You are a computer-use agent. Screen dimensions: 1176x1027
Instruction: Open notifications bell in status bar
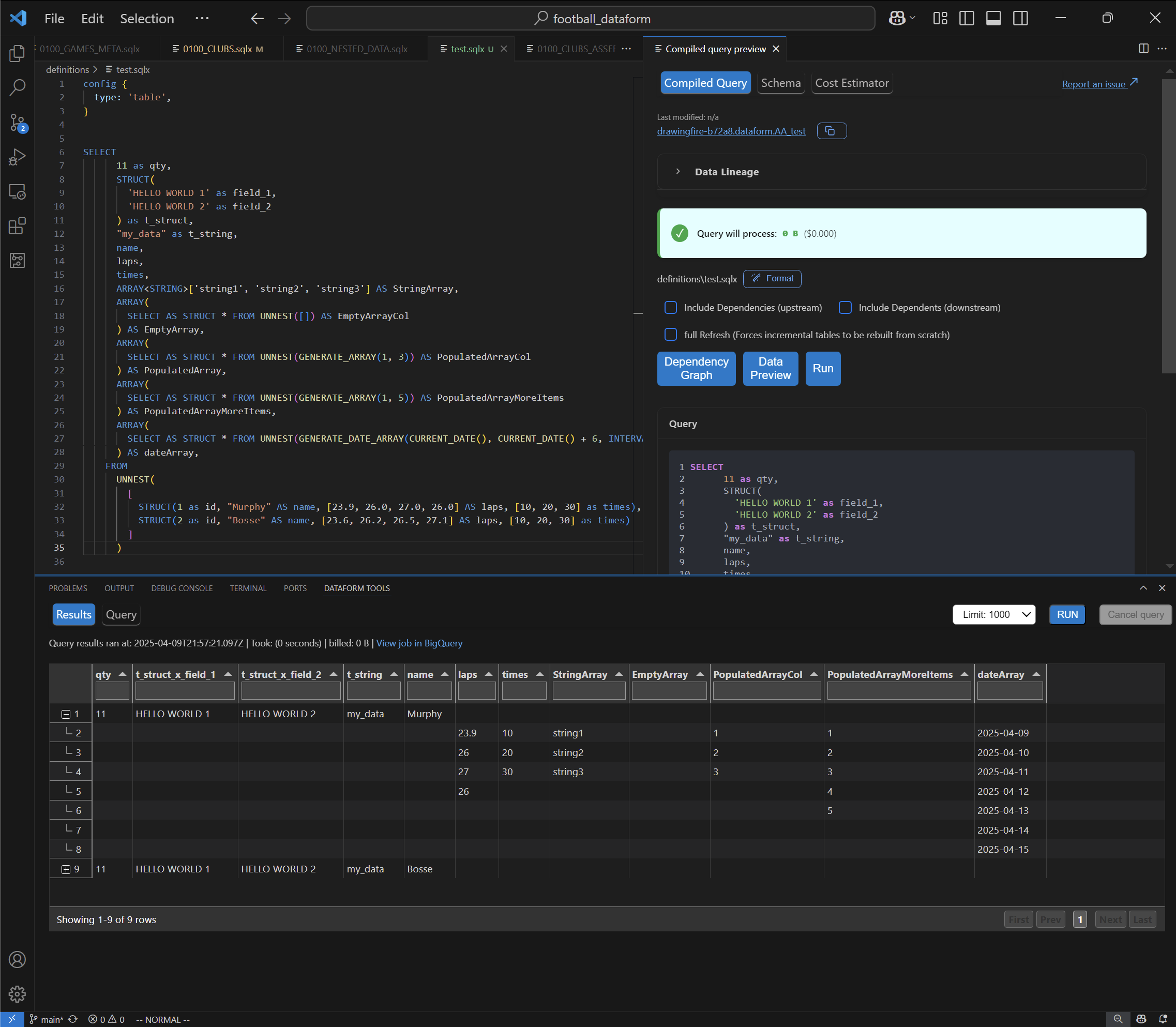[x=1163, y=1020]
